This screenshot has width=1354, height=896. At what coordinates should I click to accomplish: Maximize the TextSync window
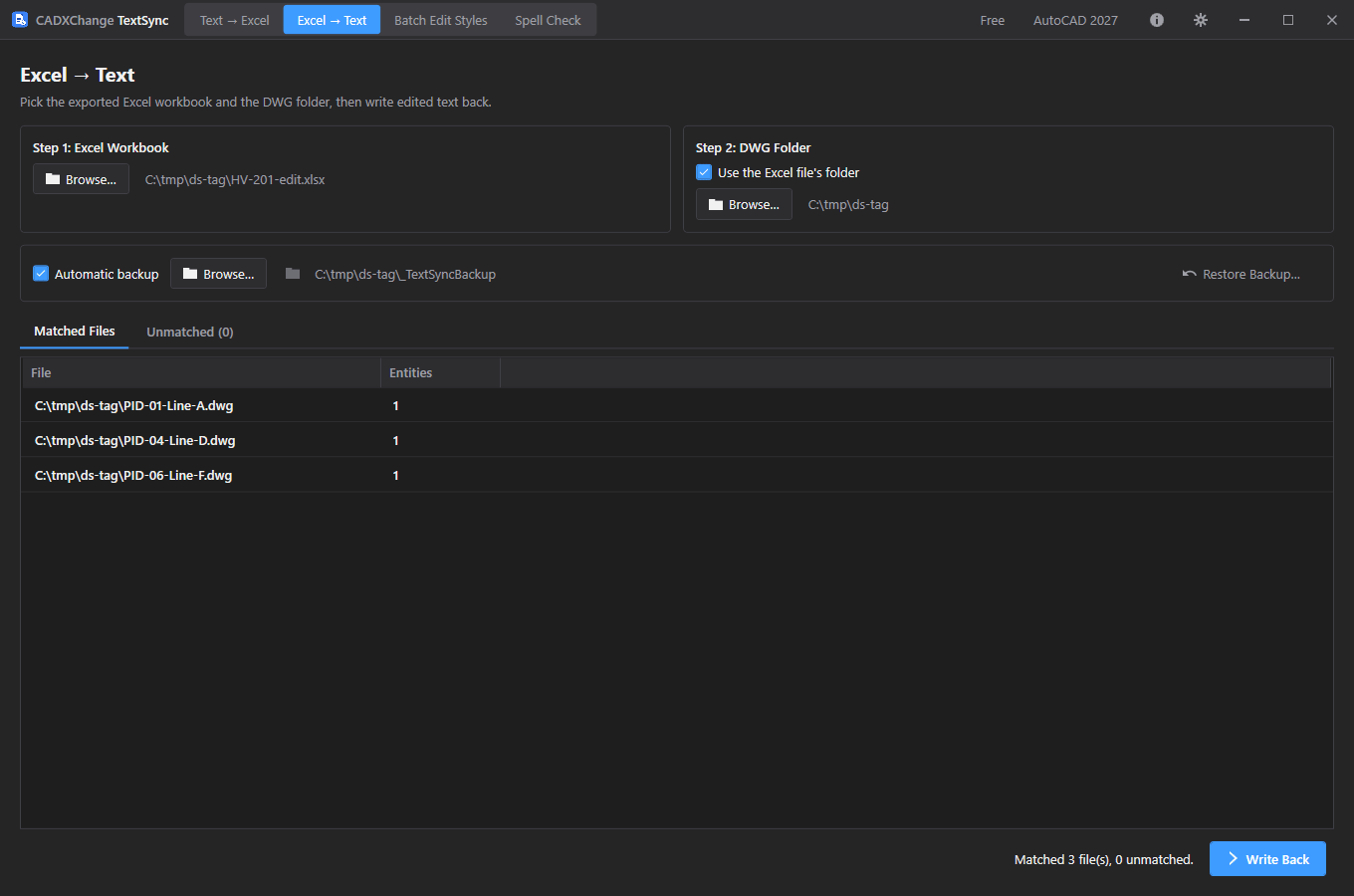pyautogui.click(x=1288, y=20)
